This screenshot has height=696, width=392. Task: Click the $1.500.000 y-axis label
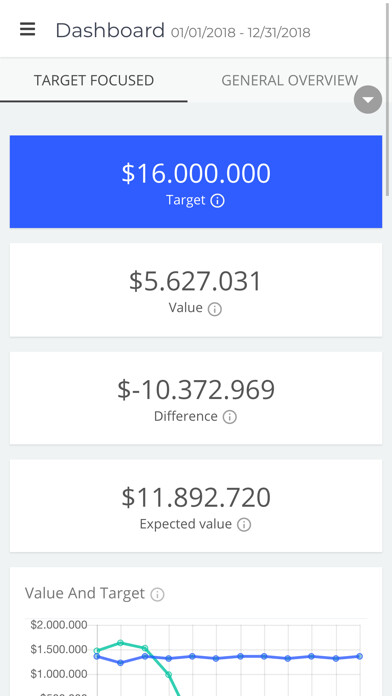59,649
